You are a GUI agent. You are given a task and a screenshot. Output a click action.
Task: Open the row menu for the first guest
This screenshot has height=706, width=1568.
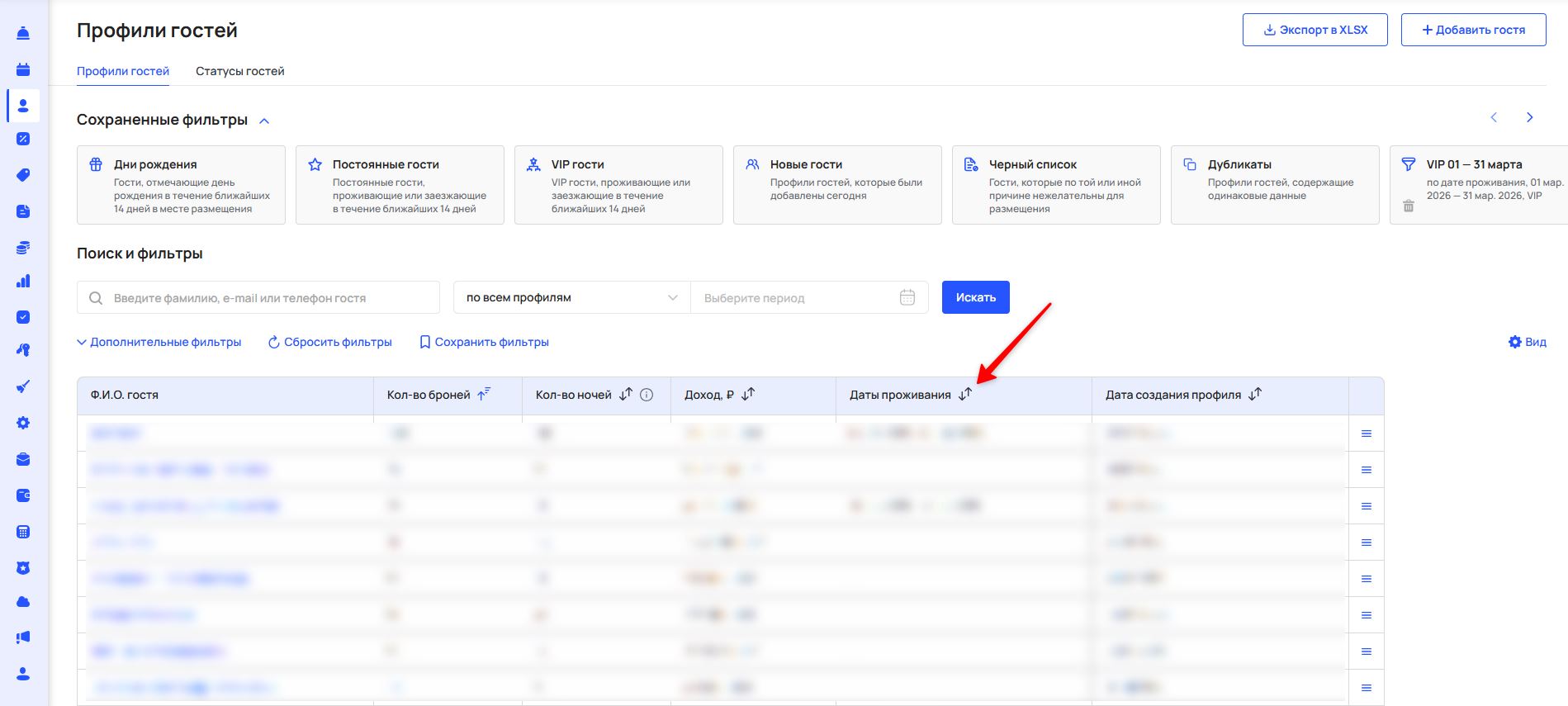tap(1367, 434)
